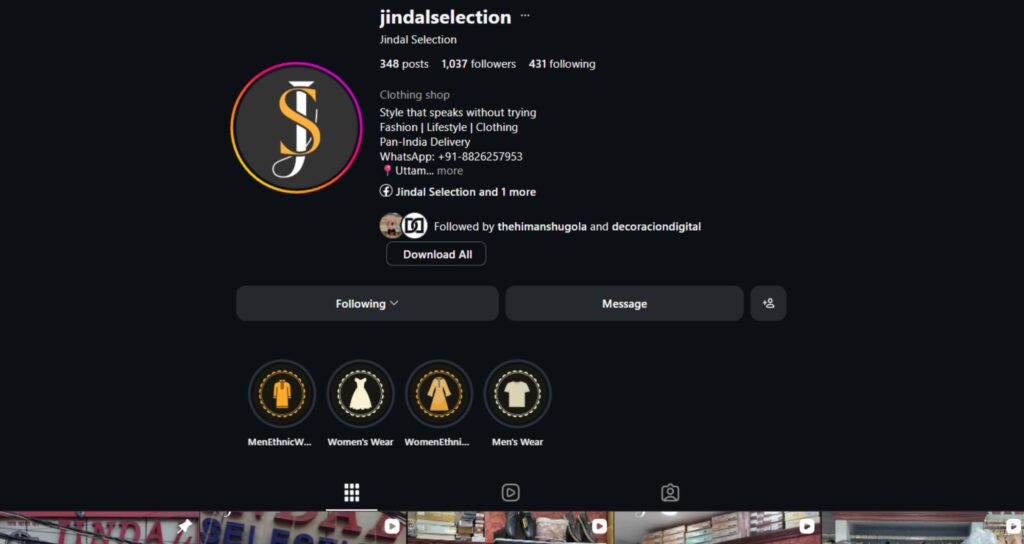Open the MenEthnicWear story highlight
Viewport: 1024px width, 544px height.
tap(281, 394)
